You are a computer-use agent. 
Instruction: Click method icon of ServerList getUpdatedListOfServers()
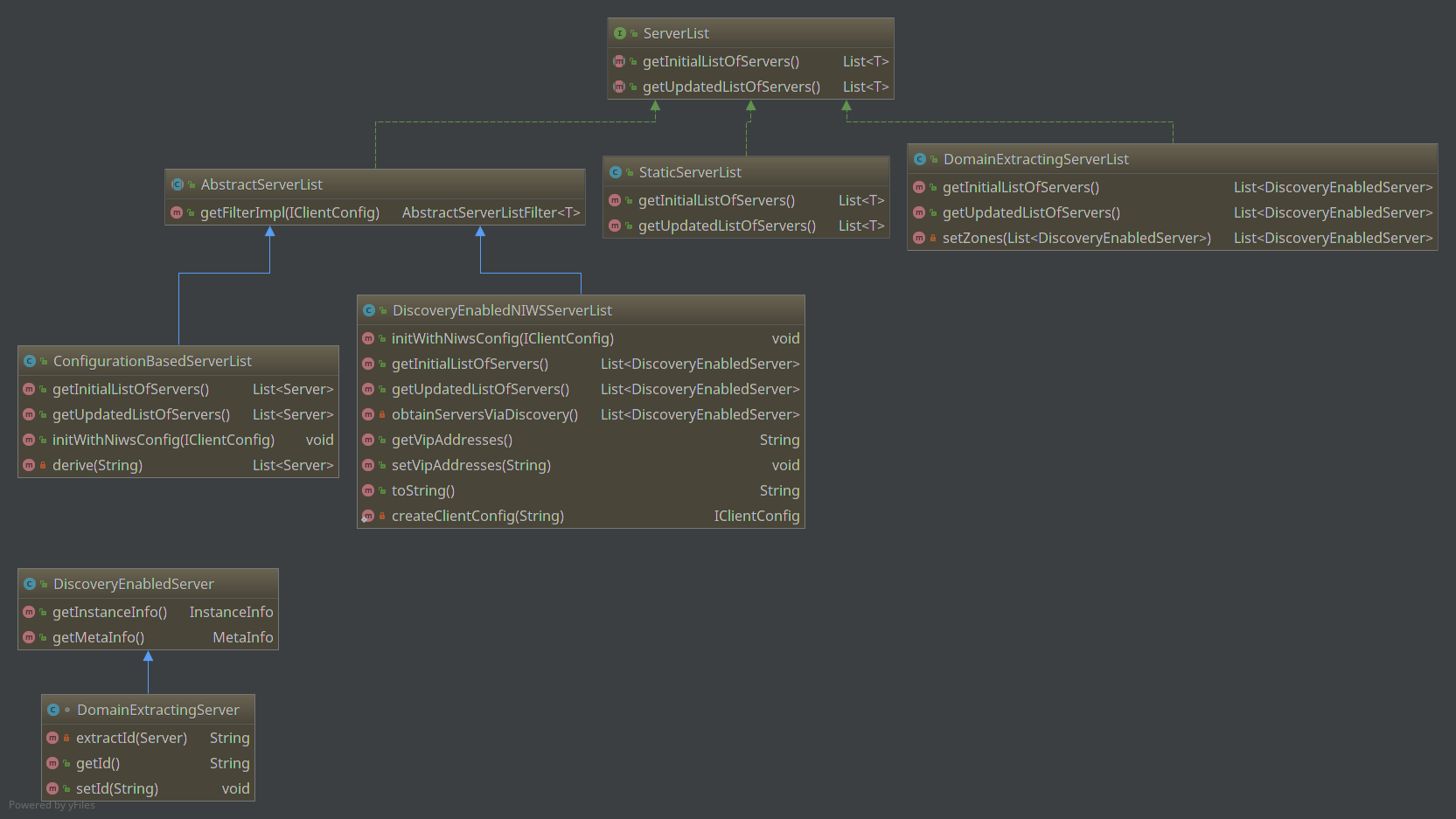[619, 87]
